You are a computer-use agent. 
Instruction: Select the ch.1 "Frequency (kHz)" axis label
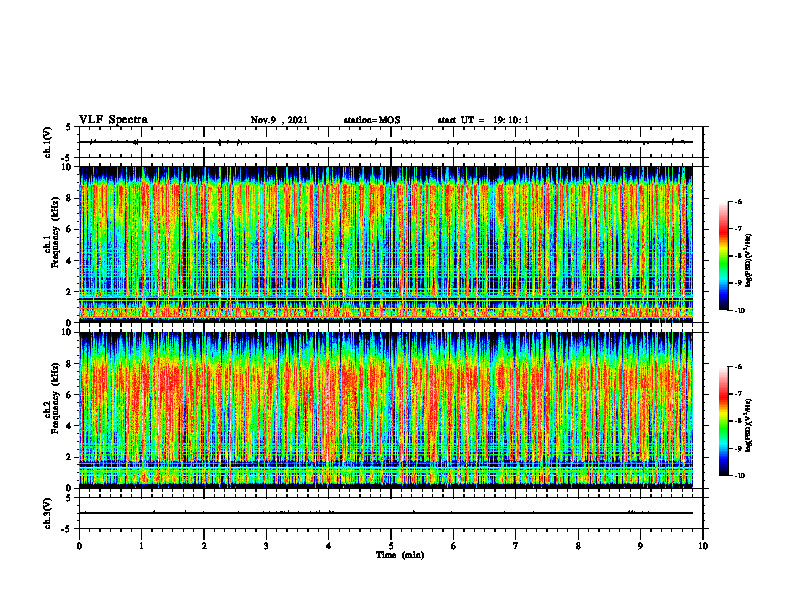[56, 233]
